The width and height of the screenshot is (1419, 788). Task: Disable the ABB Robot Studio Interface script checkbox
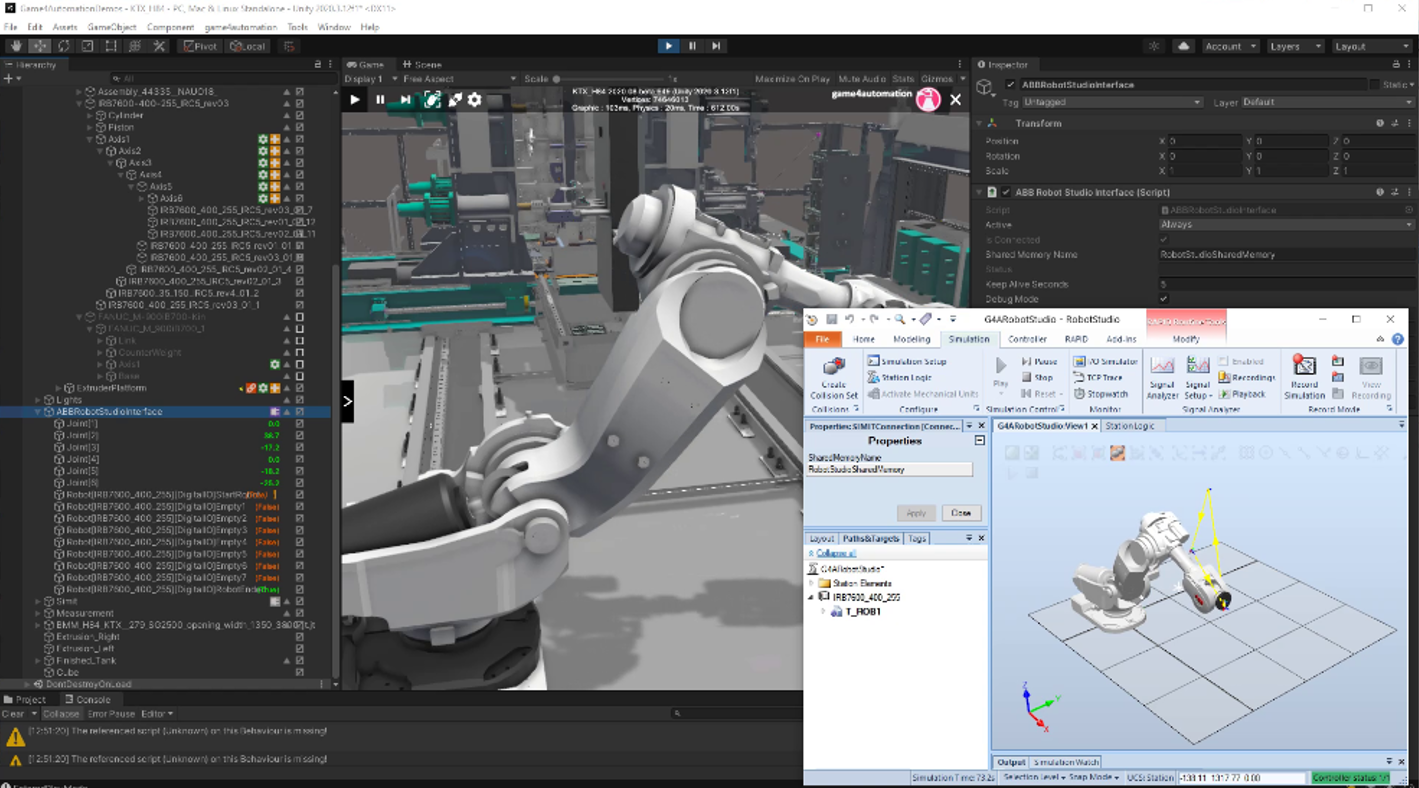[1006, 192]
